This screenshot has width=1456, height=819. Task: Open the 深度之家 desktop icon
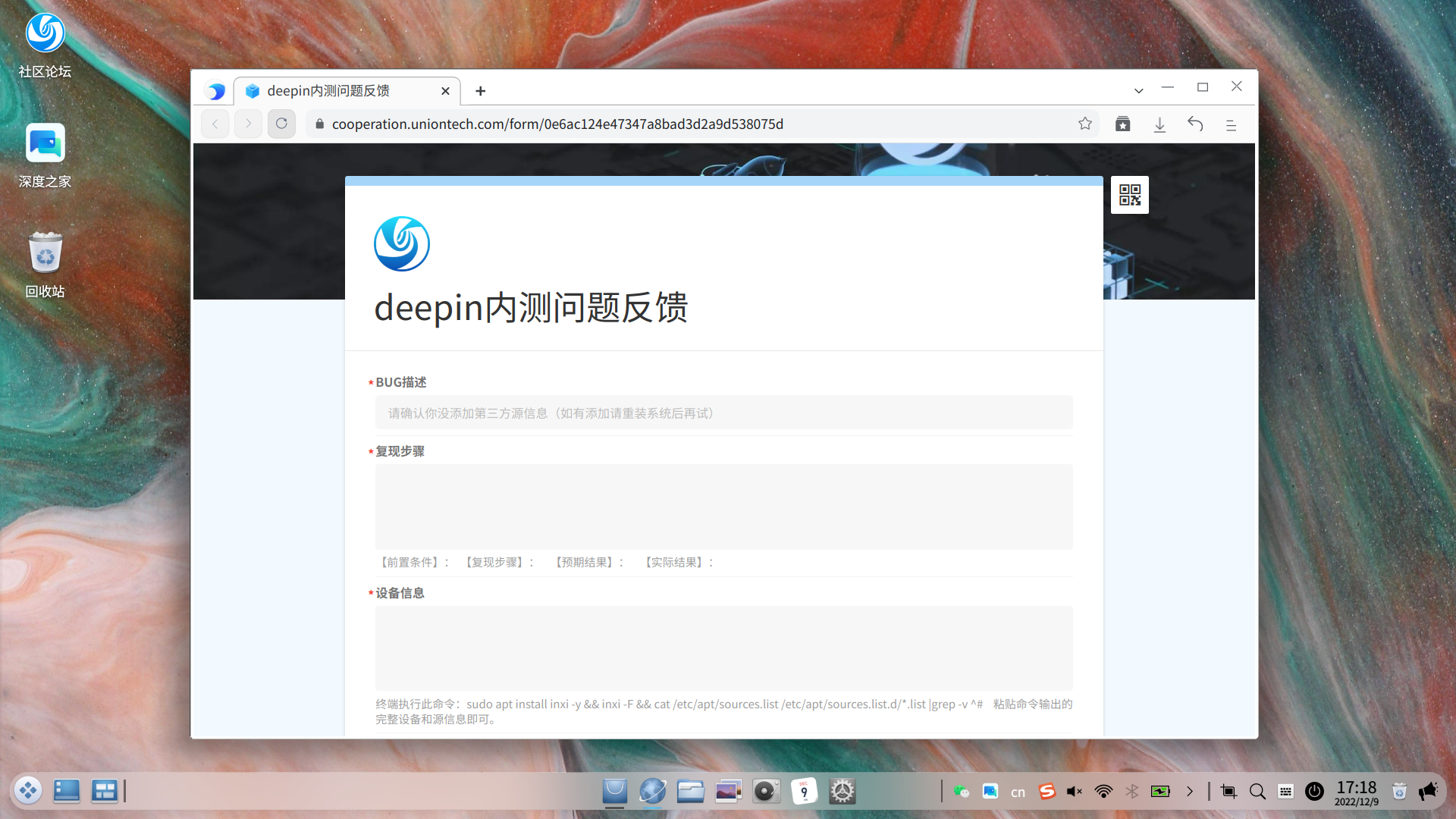pos(45,155)
